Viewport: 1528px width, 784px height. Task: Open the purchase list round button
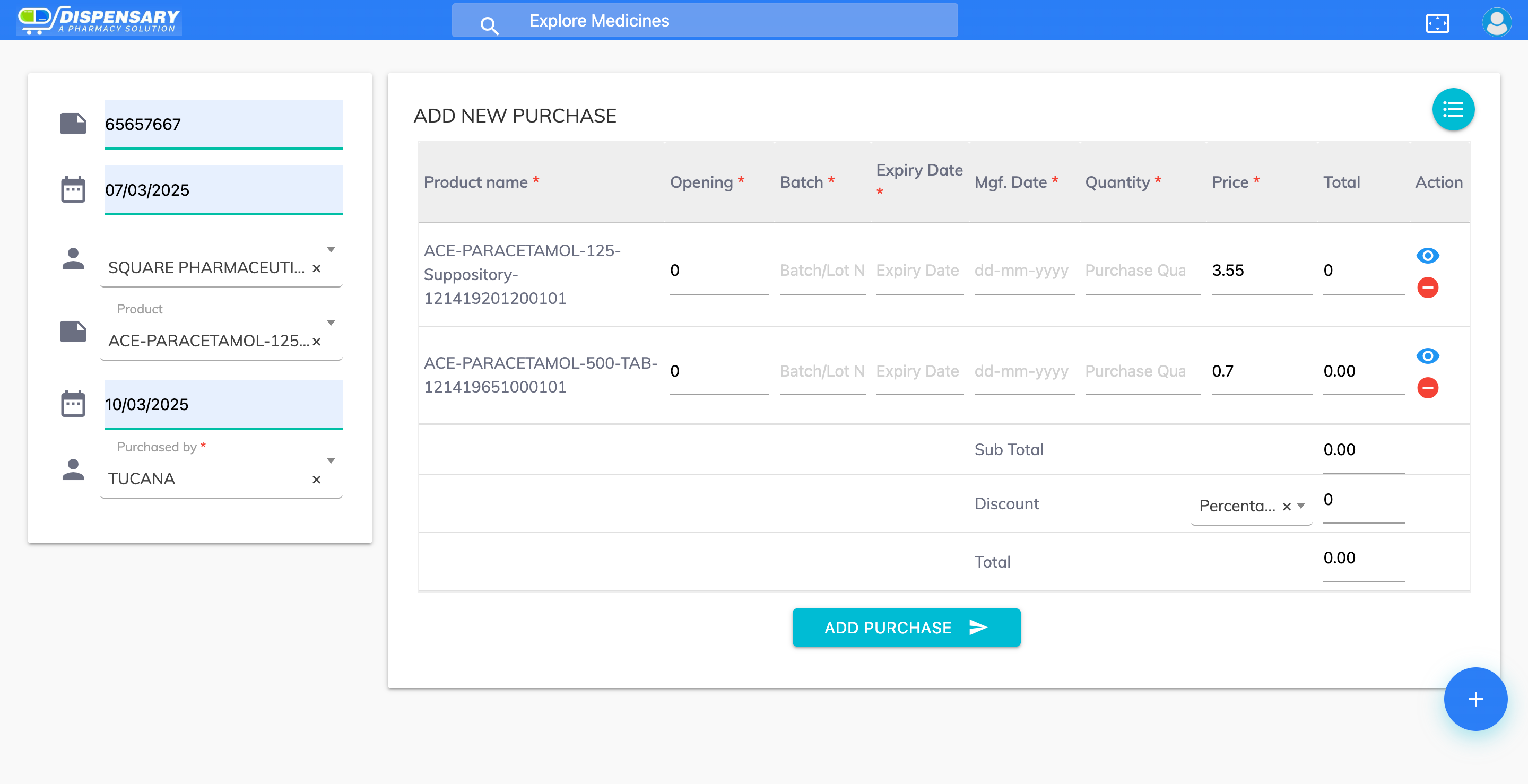[x=1453, y=110]
